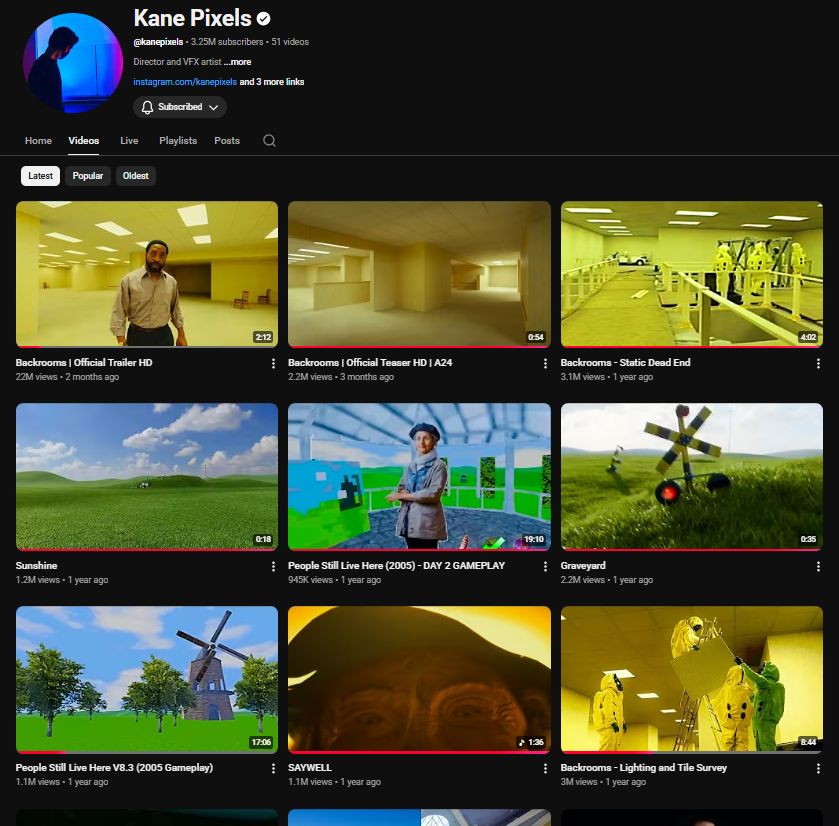
Task: Open three-dot menu for Graveyard video
Action: click(x=818, y=567)
